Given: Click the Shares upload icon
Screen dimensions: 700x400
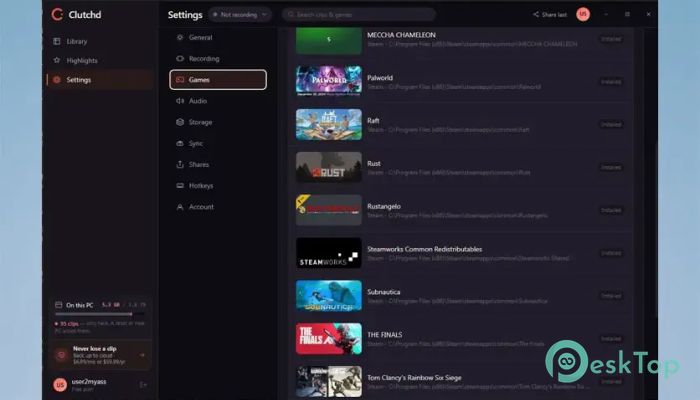Looking at the screenshot, I should click(180, 164).
